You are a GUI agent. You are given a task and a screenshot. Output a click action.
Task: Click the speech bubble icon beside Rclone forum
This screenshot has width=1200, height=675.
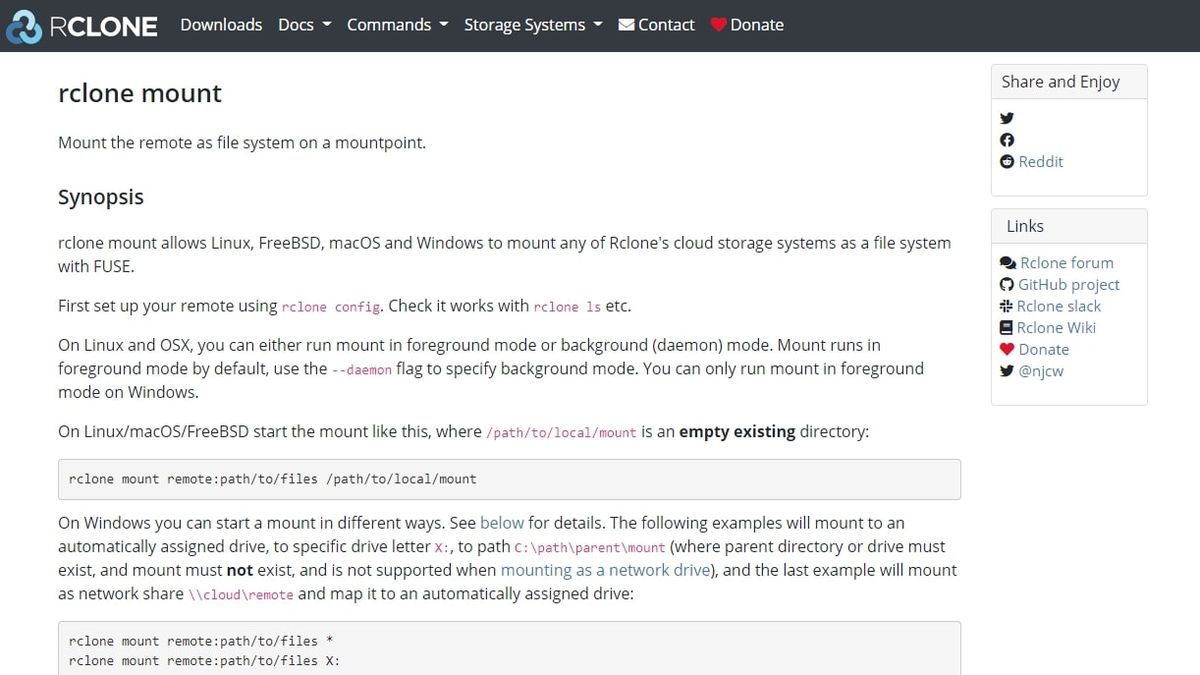coord(1008,262)
